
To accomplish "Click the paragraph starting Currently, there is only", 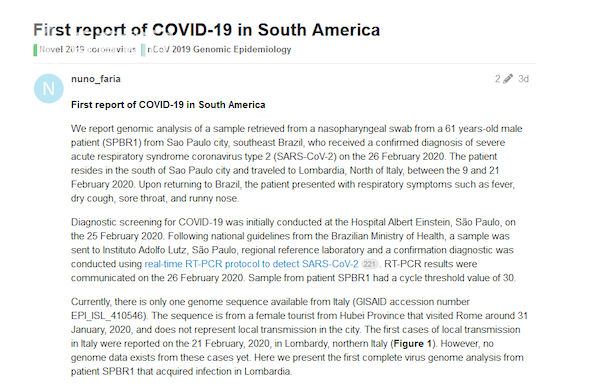I will (x=299, y=336).
